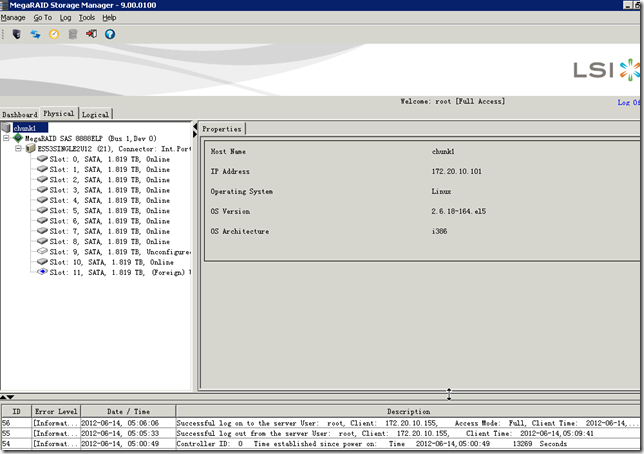Sort log by the Description column header
This screenshot has width=644, height=454.
click(408, 411)
